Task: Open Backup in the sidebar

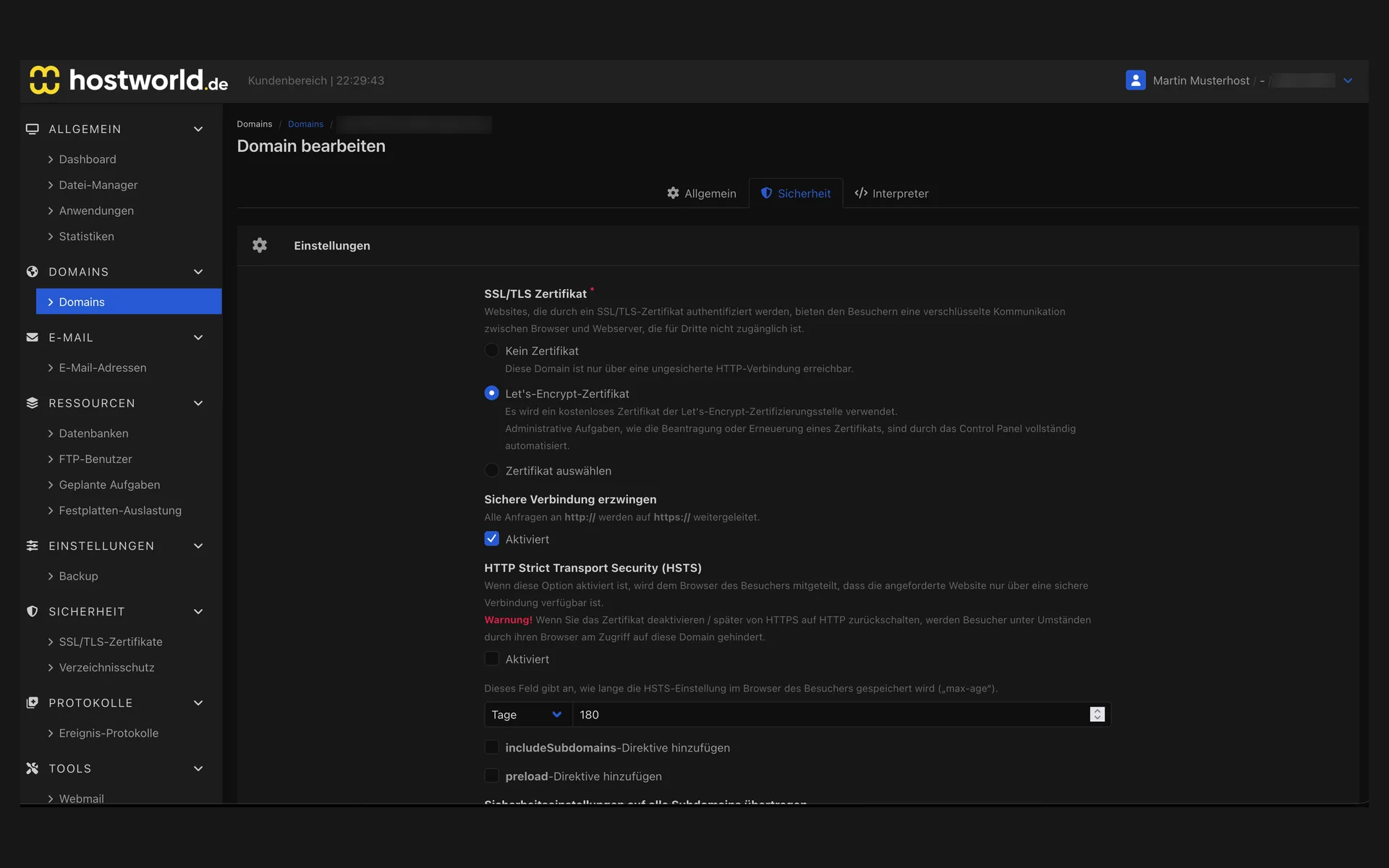Action: click(78, 576)
